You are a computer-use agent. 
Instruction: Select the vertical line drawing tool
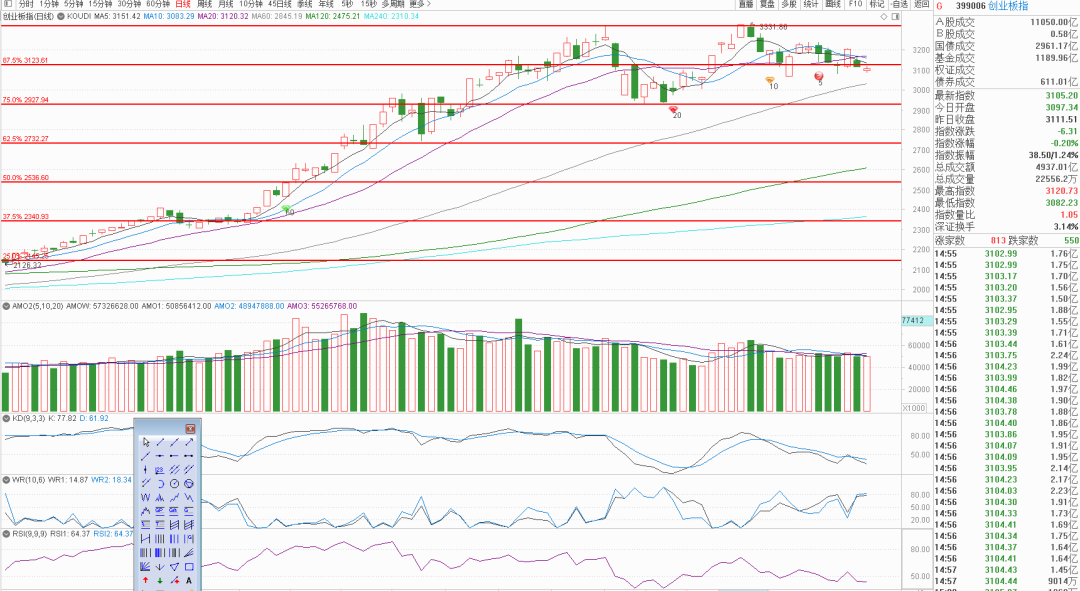point(146,469)
